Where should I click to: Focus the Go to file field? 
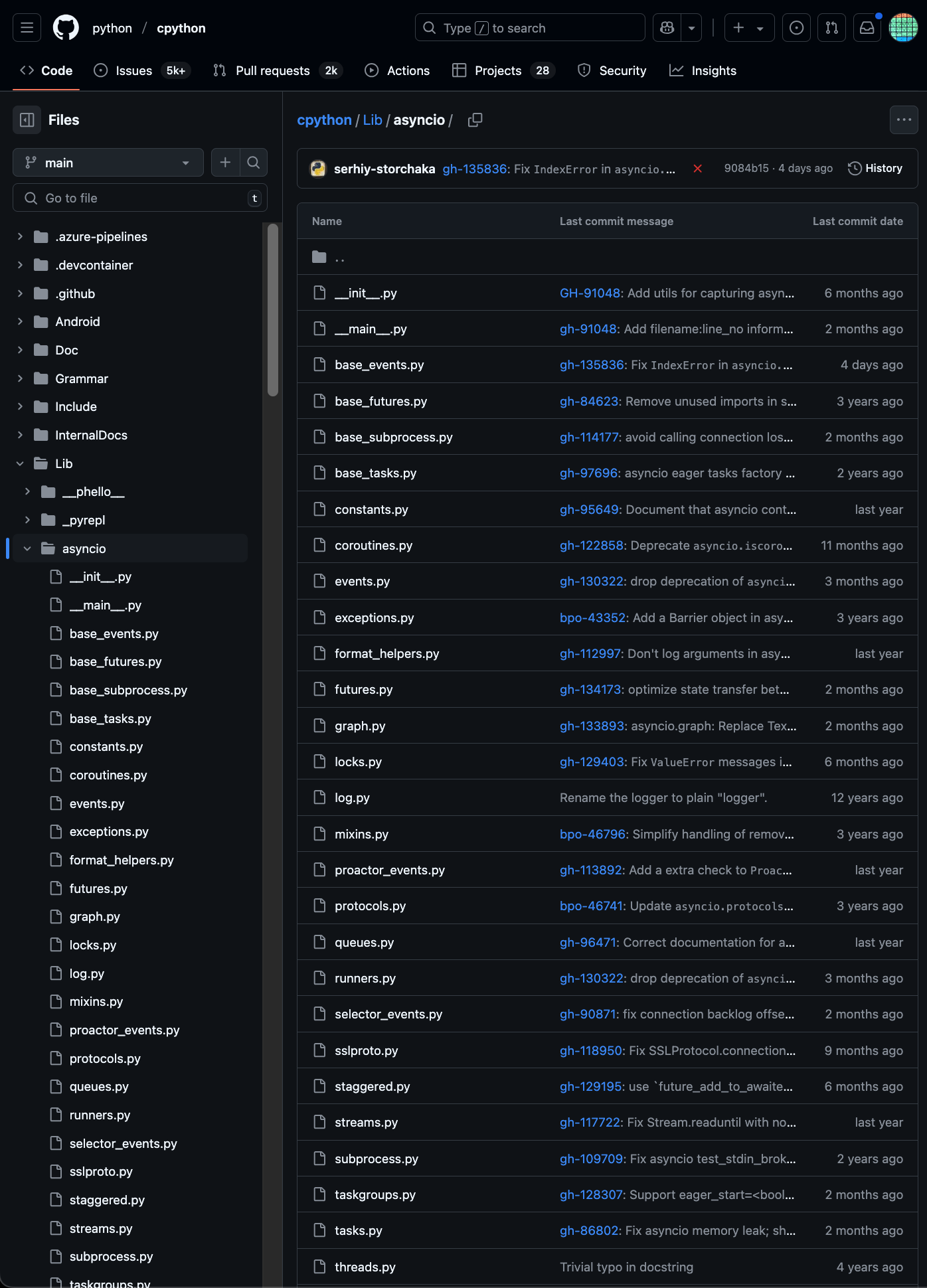click(140, 198)
